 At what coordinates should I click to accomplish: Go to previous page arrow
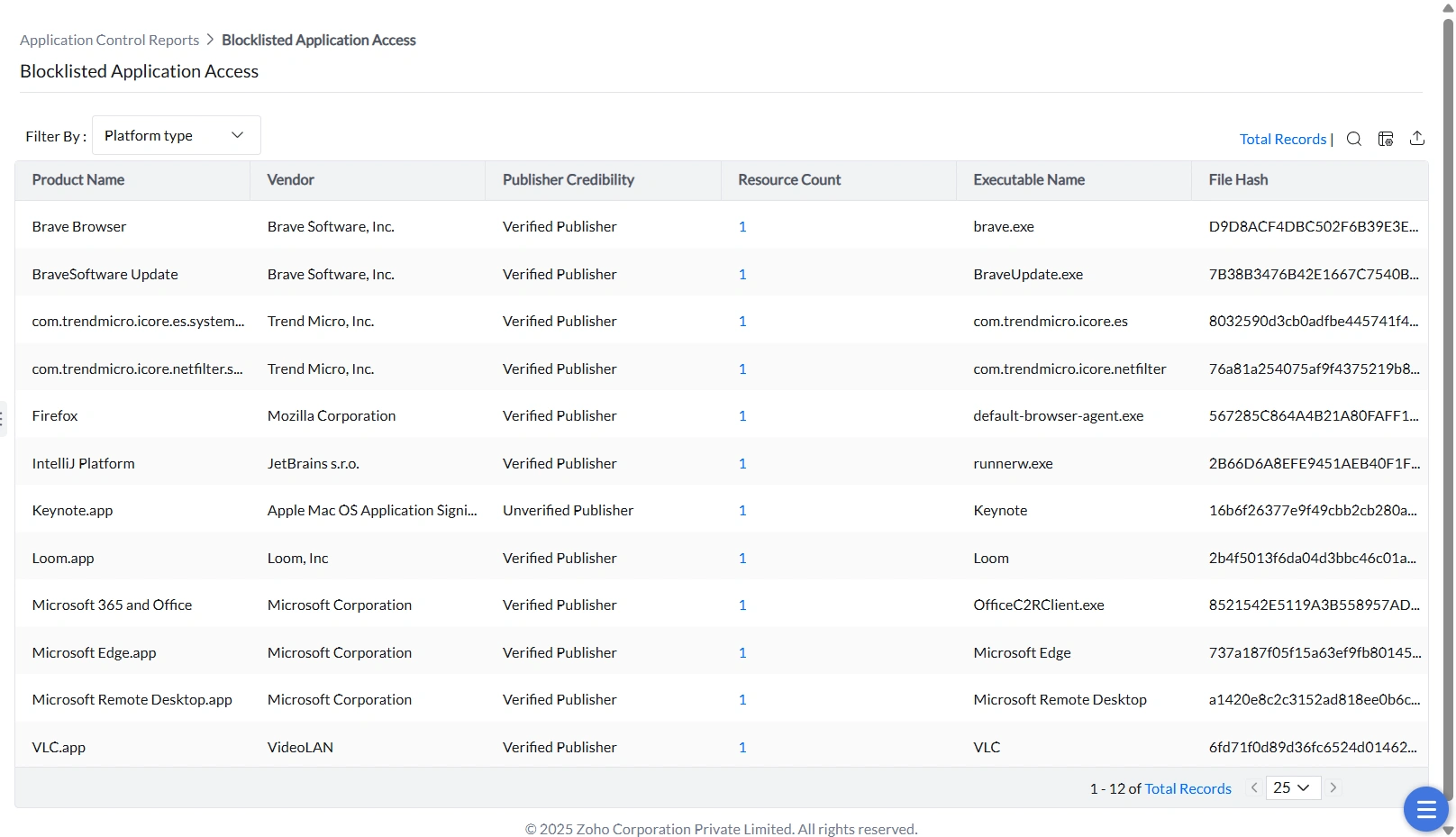click(1253, 787)
